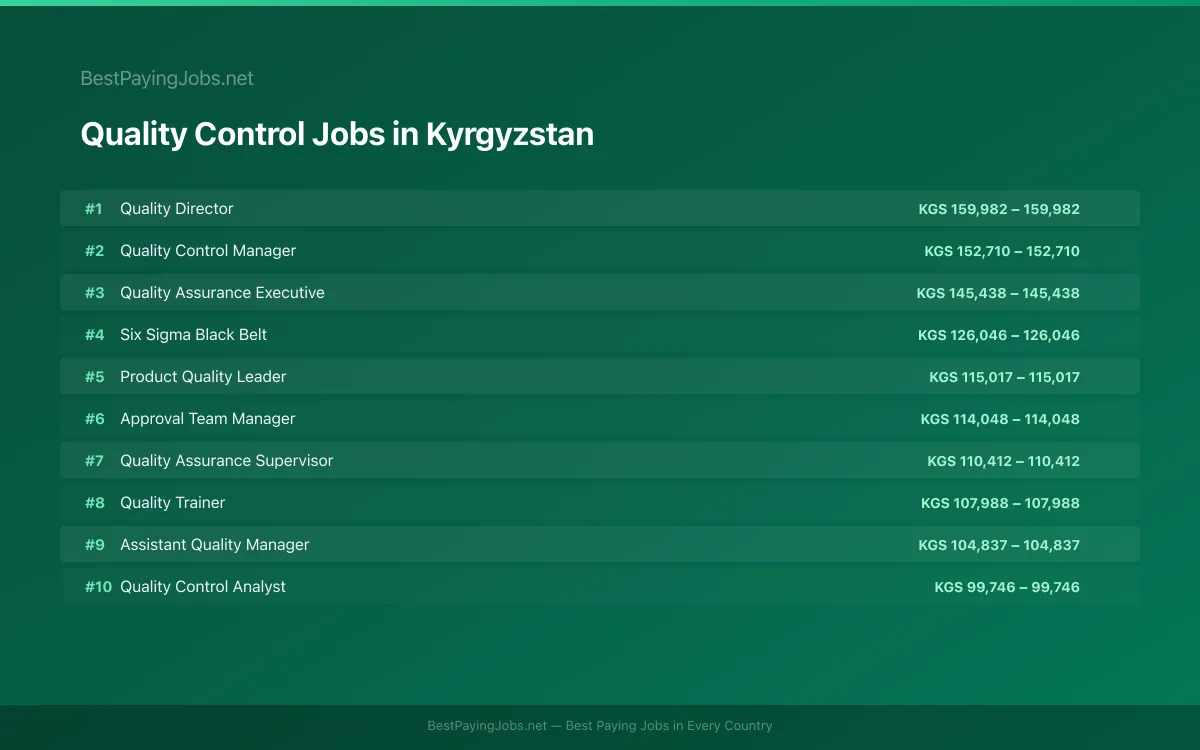Select the #3 rank number

(94, 293)
